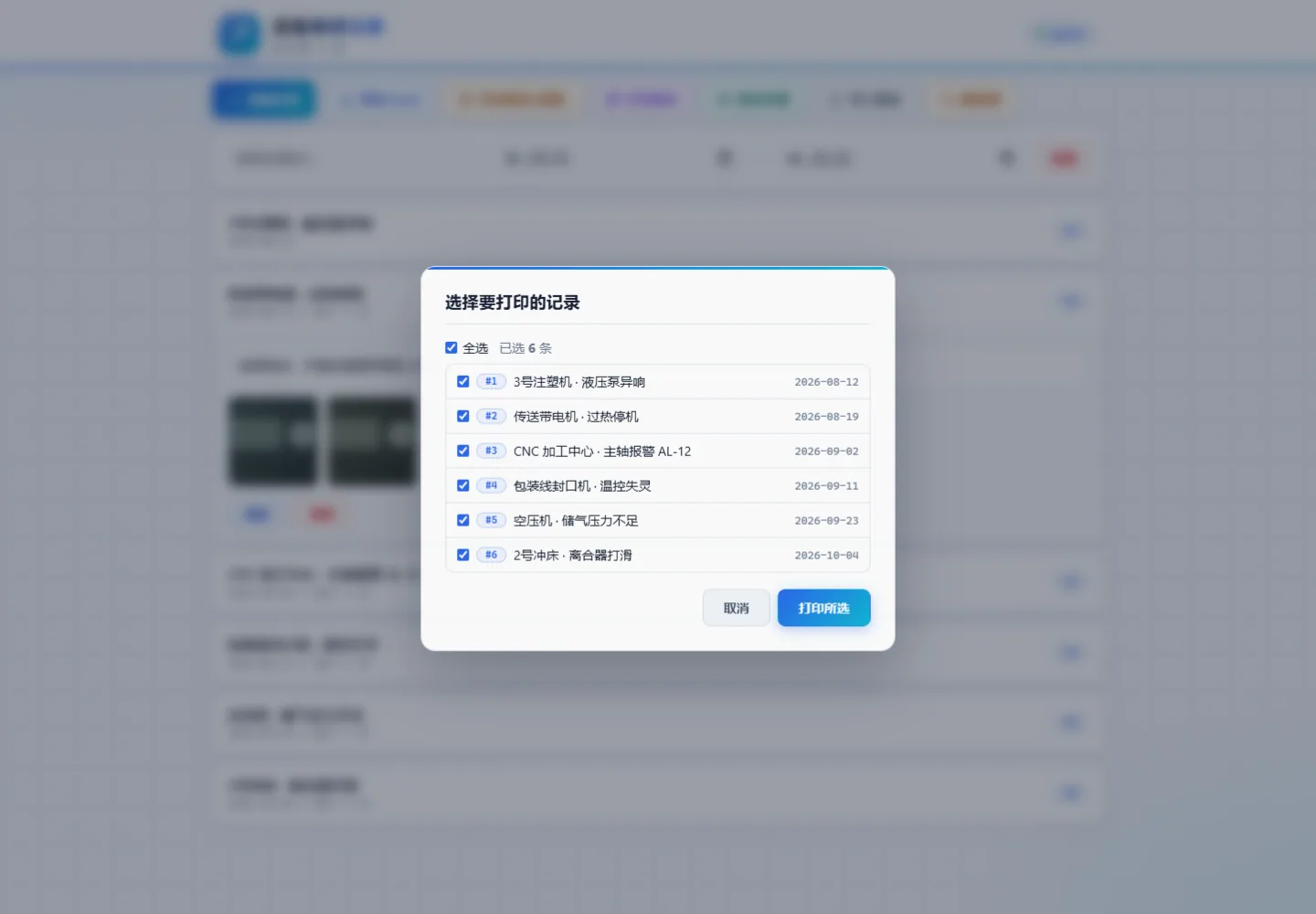
Task: Click the date 2026-08-12
Action: [827, 382]
